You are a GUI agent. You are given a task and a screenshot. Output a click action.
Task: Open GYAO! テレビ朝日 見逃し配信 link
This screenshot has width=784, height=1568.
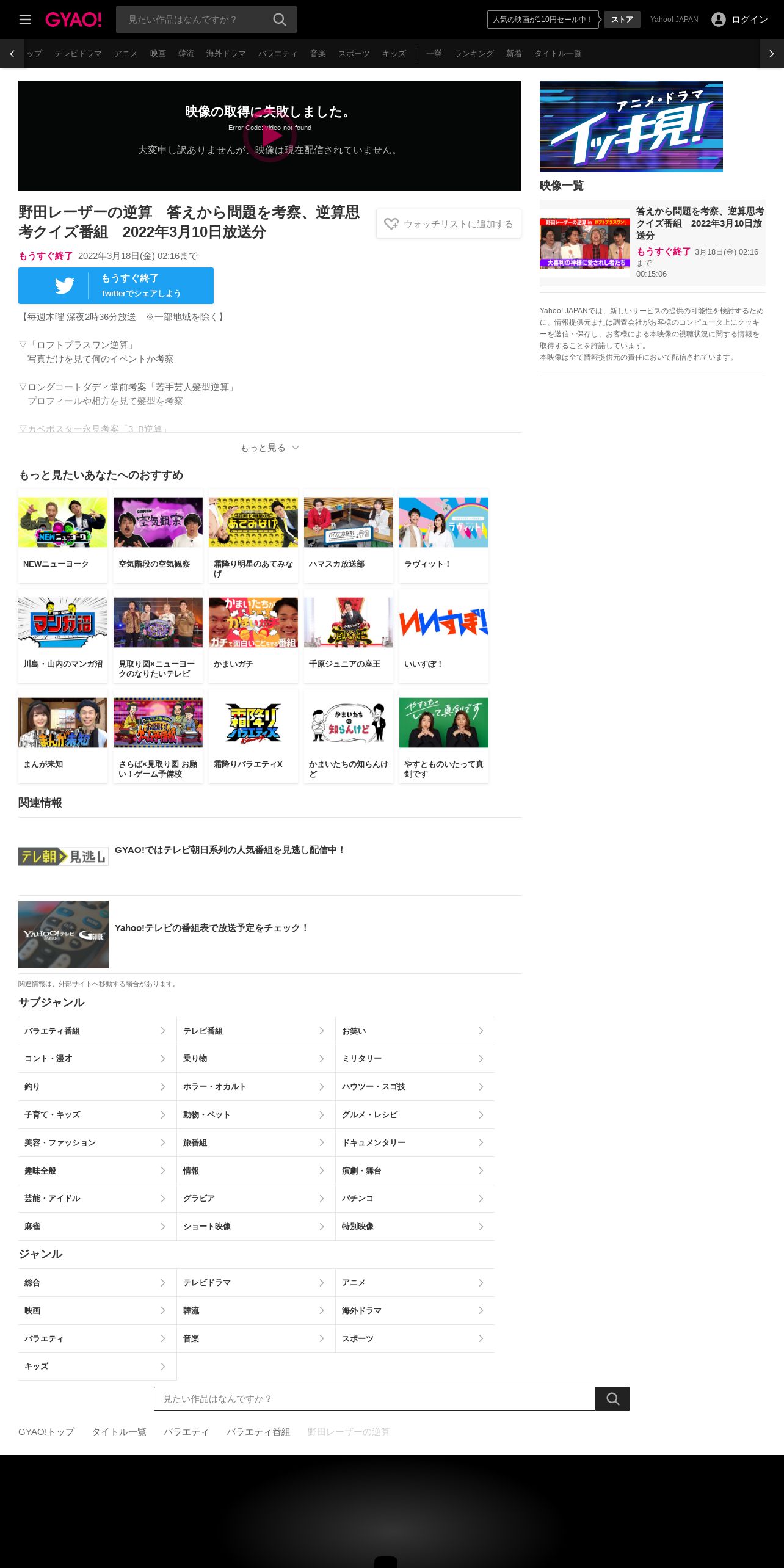pos(230,849)
